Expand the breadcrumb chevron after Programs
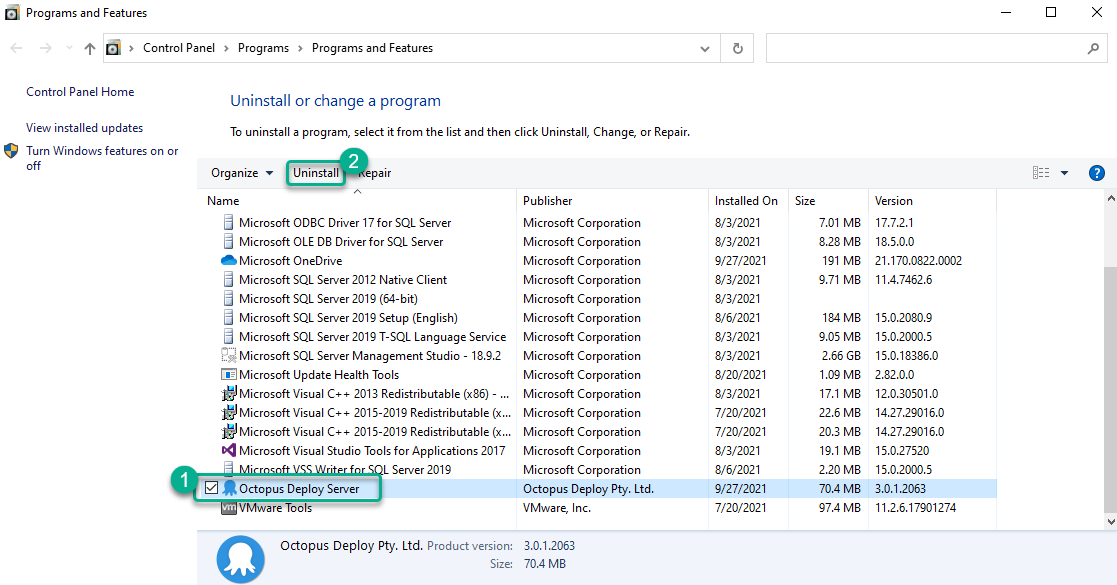Screen dimensions: 1117x585 300,47
